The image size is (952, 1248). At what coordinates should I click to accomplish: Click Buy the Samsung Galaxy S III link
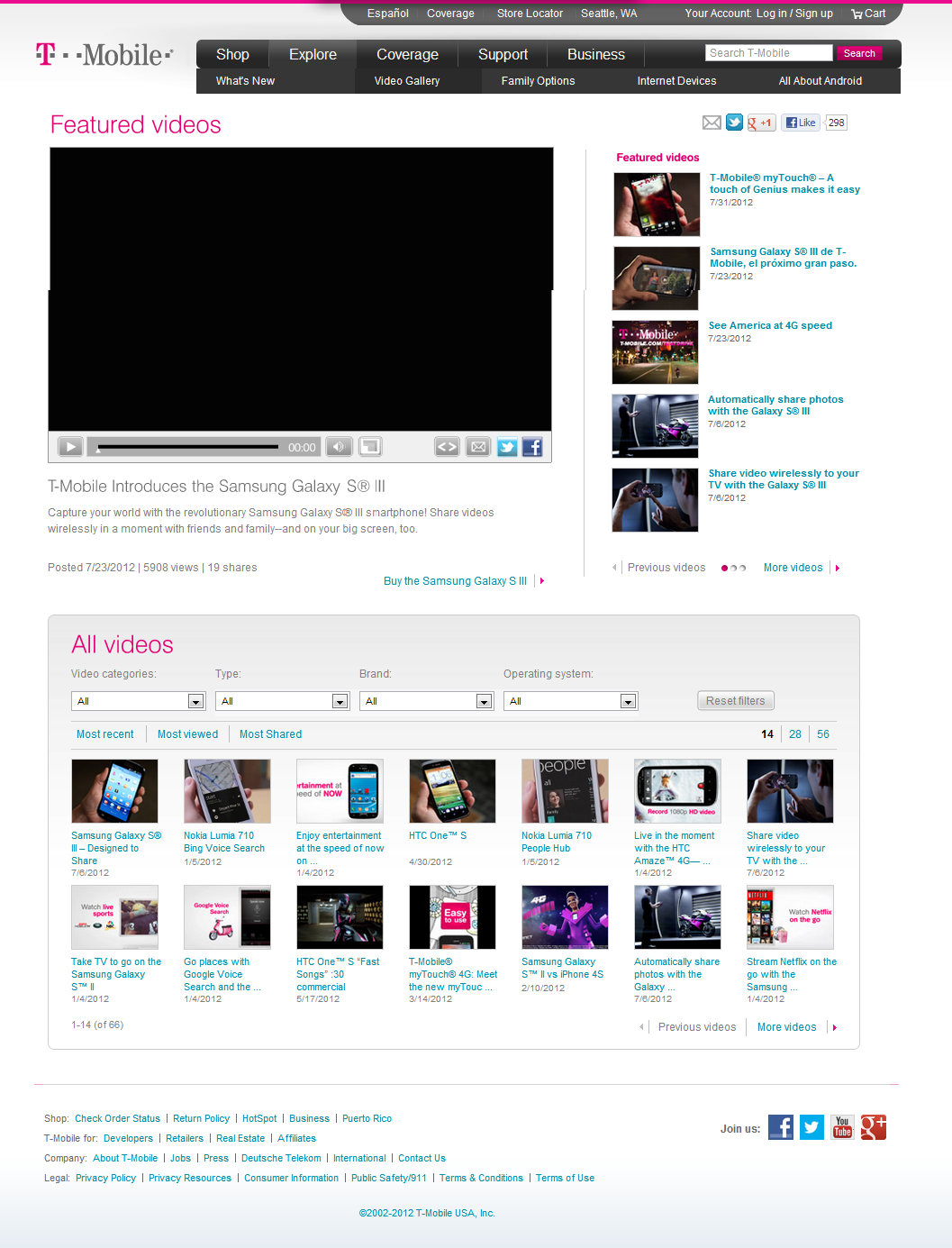click(x=455, y=581)
